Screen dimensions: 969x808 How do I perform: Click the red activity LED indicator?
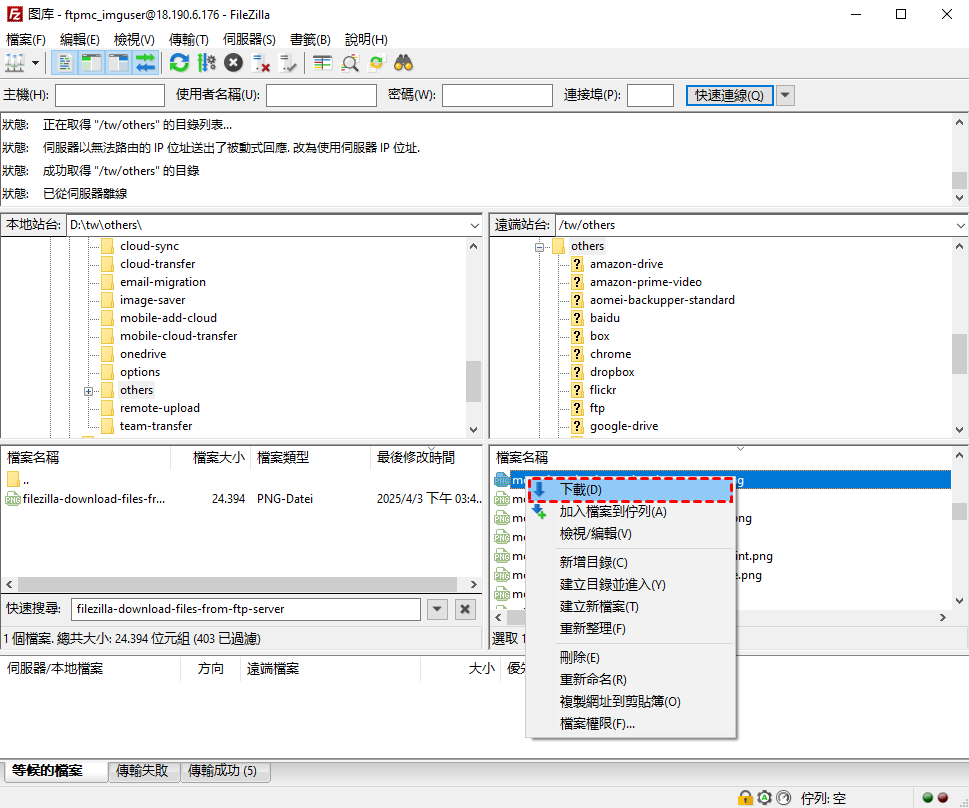pos(942,797)
